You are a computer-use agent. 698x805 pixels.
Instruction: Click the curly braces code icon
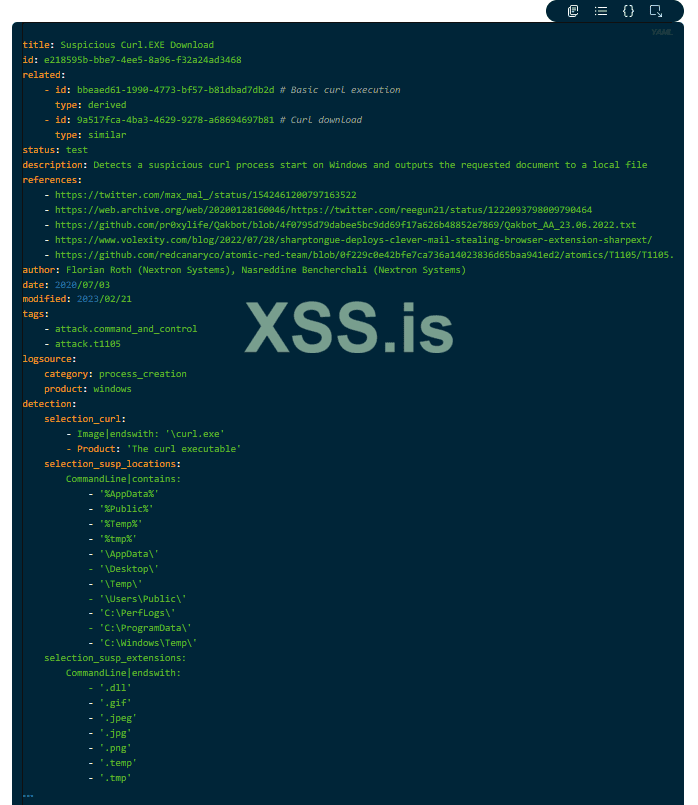tap(628, 11)
